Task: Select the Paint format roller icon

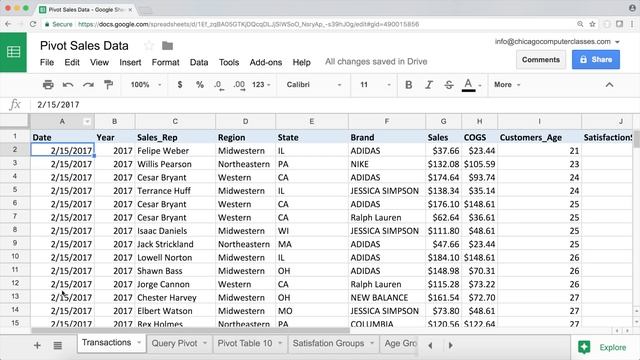Action: coord(108,84)
